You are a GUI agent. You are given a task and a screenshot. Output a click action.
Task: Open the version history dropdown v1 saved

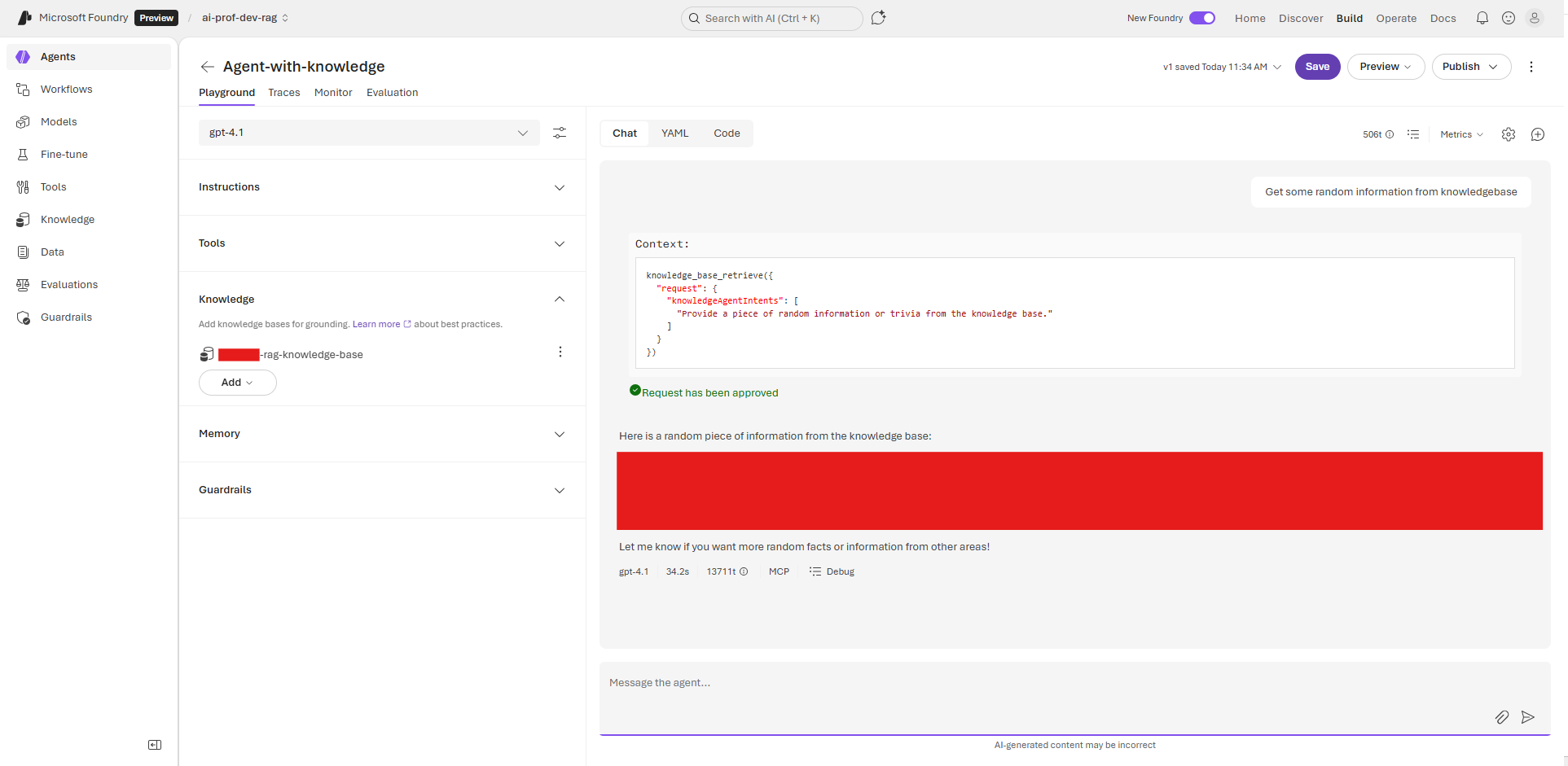tap(1222, 67)
